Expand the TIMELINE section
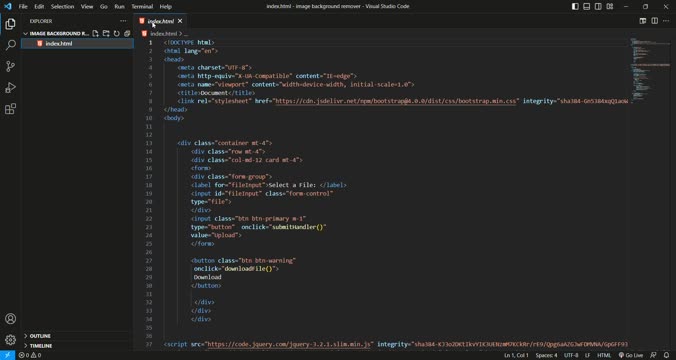 click(41, 345)
